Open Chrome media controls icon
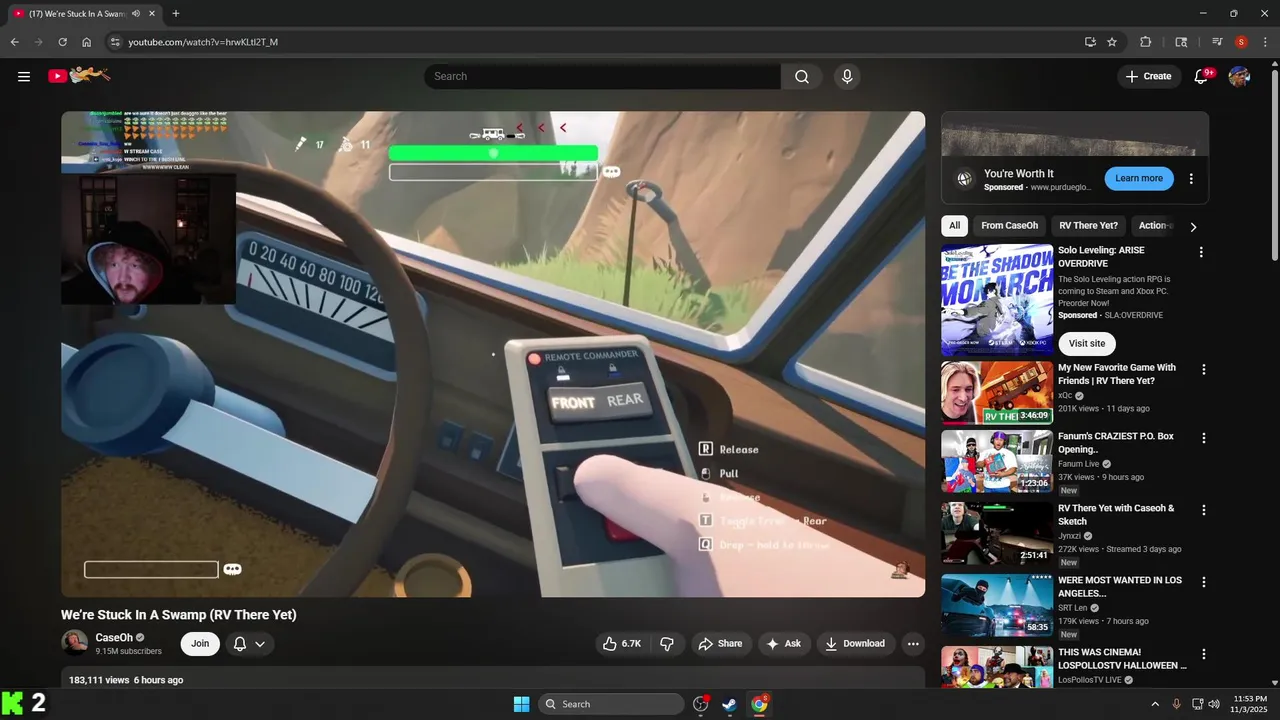The image size is (1280, 720). coord(1217,42)
